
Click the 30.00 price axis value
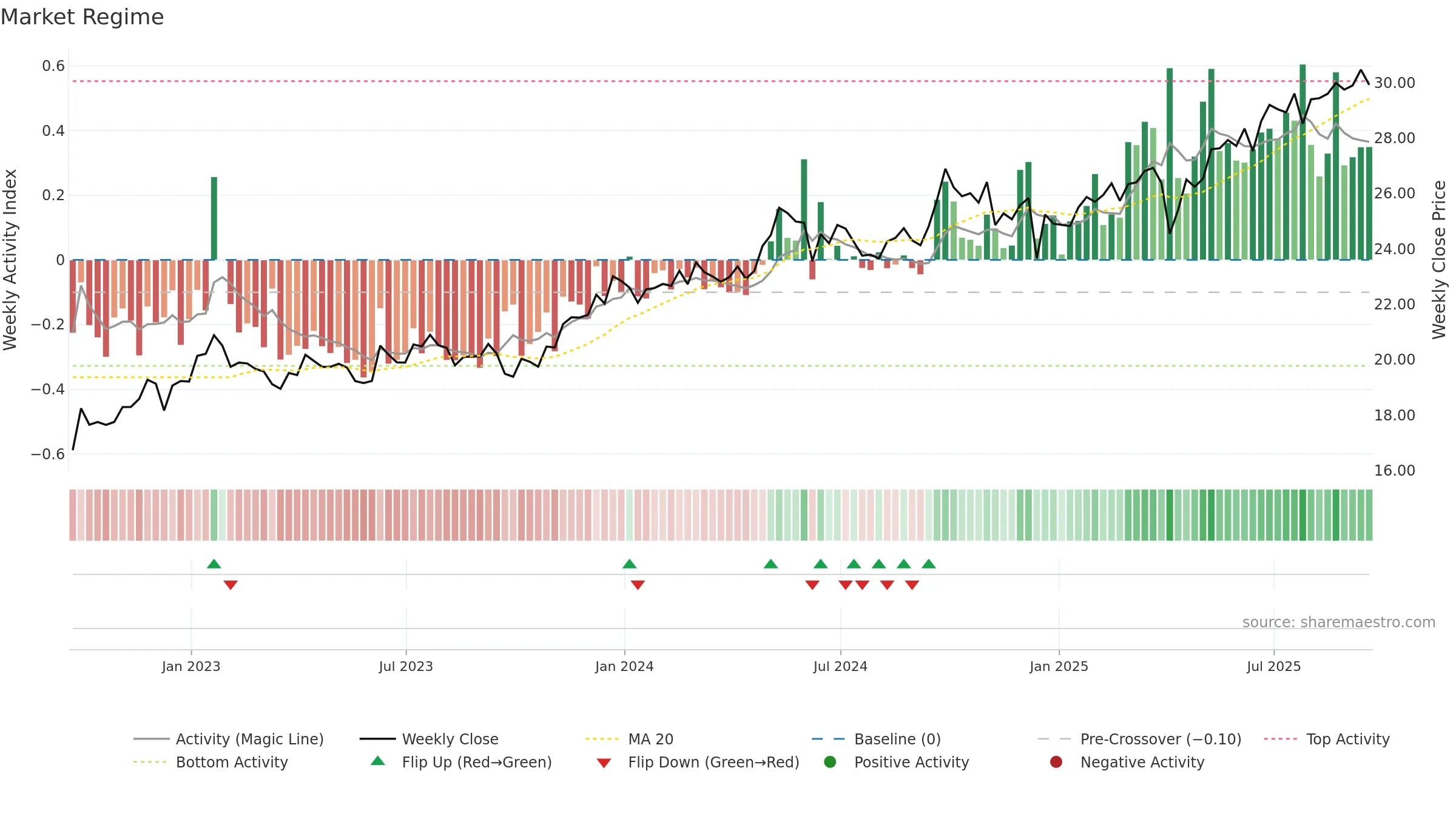1394,83
